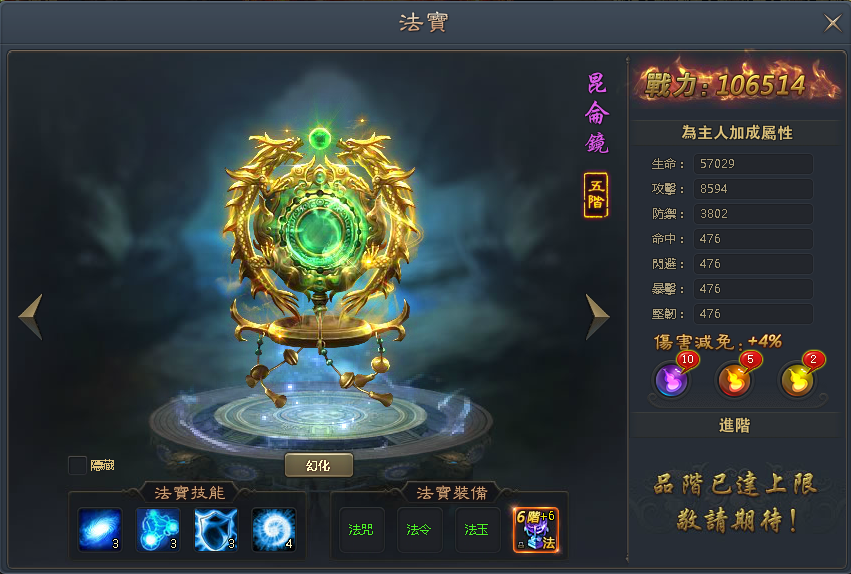The image size is (851, 574).
Task: Open the equipped 6階+6 item slot
Action: 536,530
